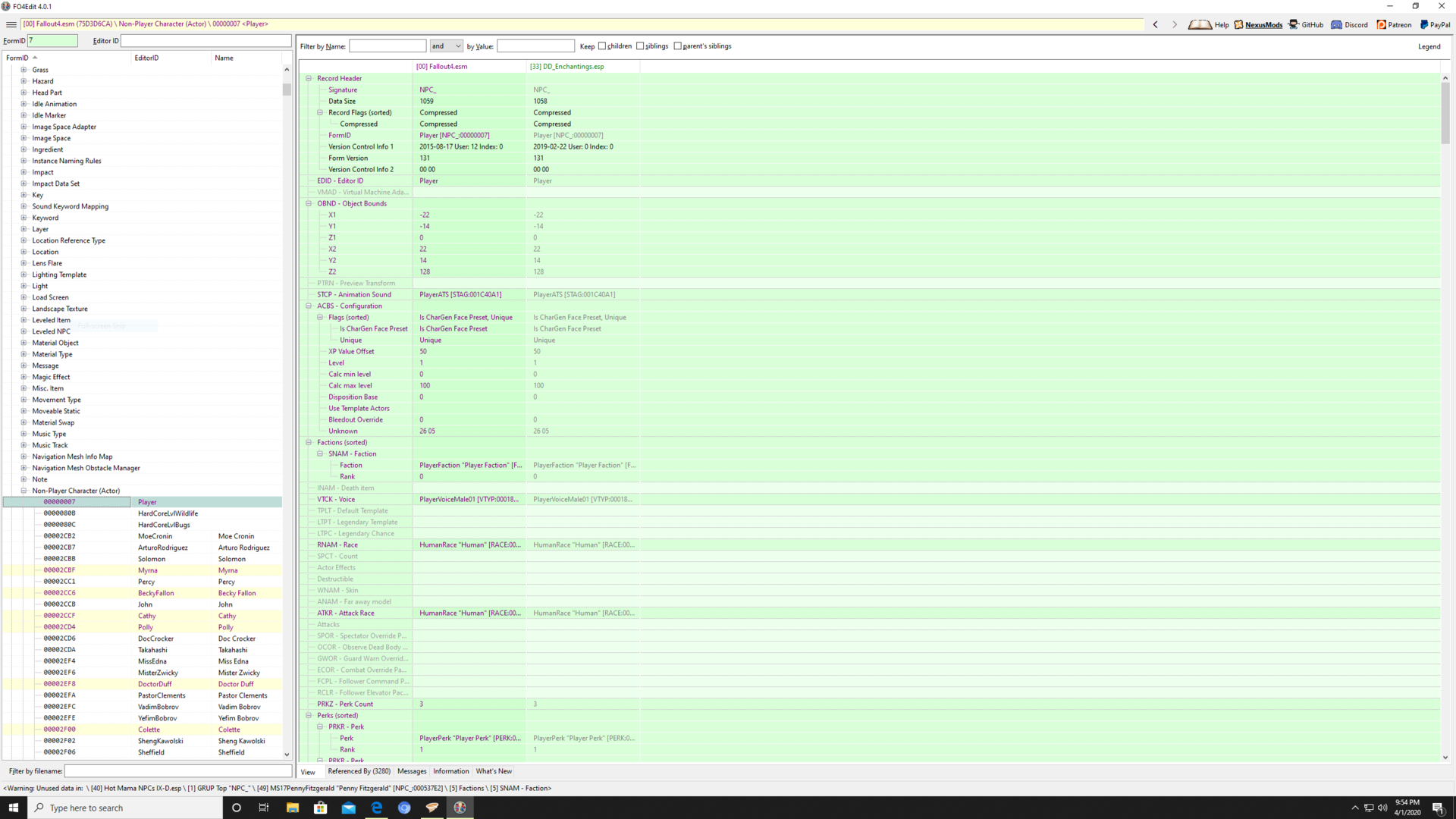Switch to the Information tab
The image size is (1456, 819).
point(451,771)
